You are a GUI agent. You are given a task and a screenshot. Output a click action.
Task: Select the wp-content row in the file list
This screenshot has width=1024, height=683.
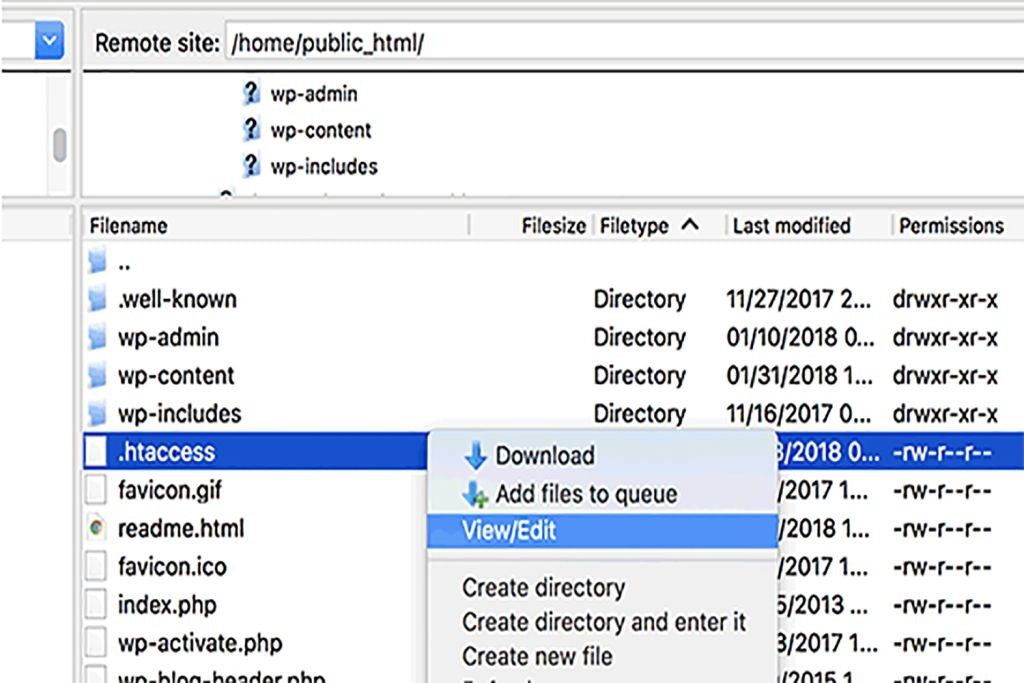(x=553, y=375)
